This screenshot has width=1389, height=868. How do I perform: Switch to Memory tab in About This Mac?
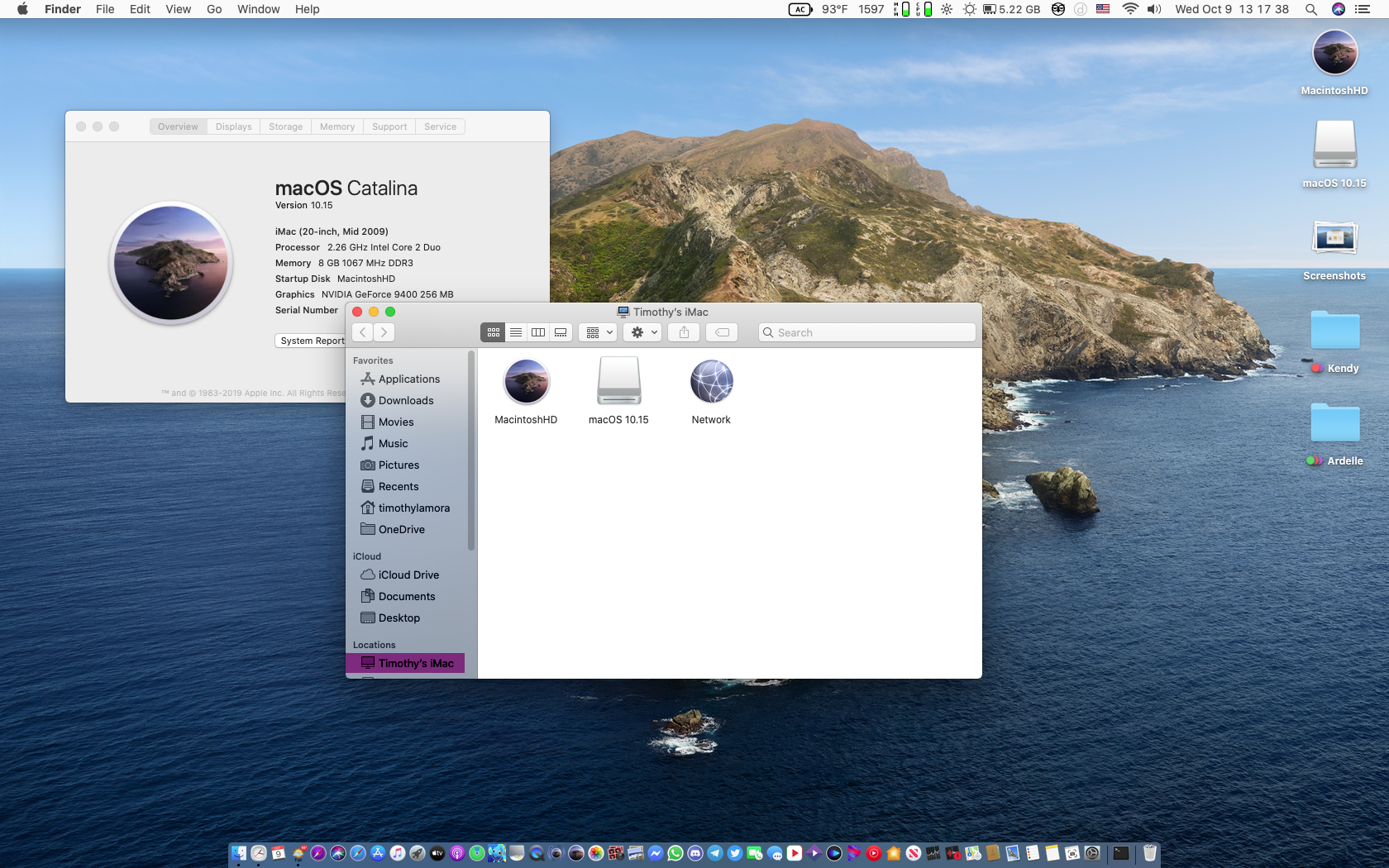coord(337,126)
